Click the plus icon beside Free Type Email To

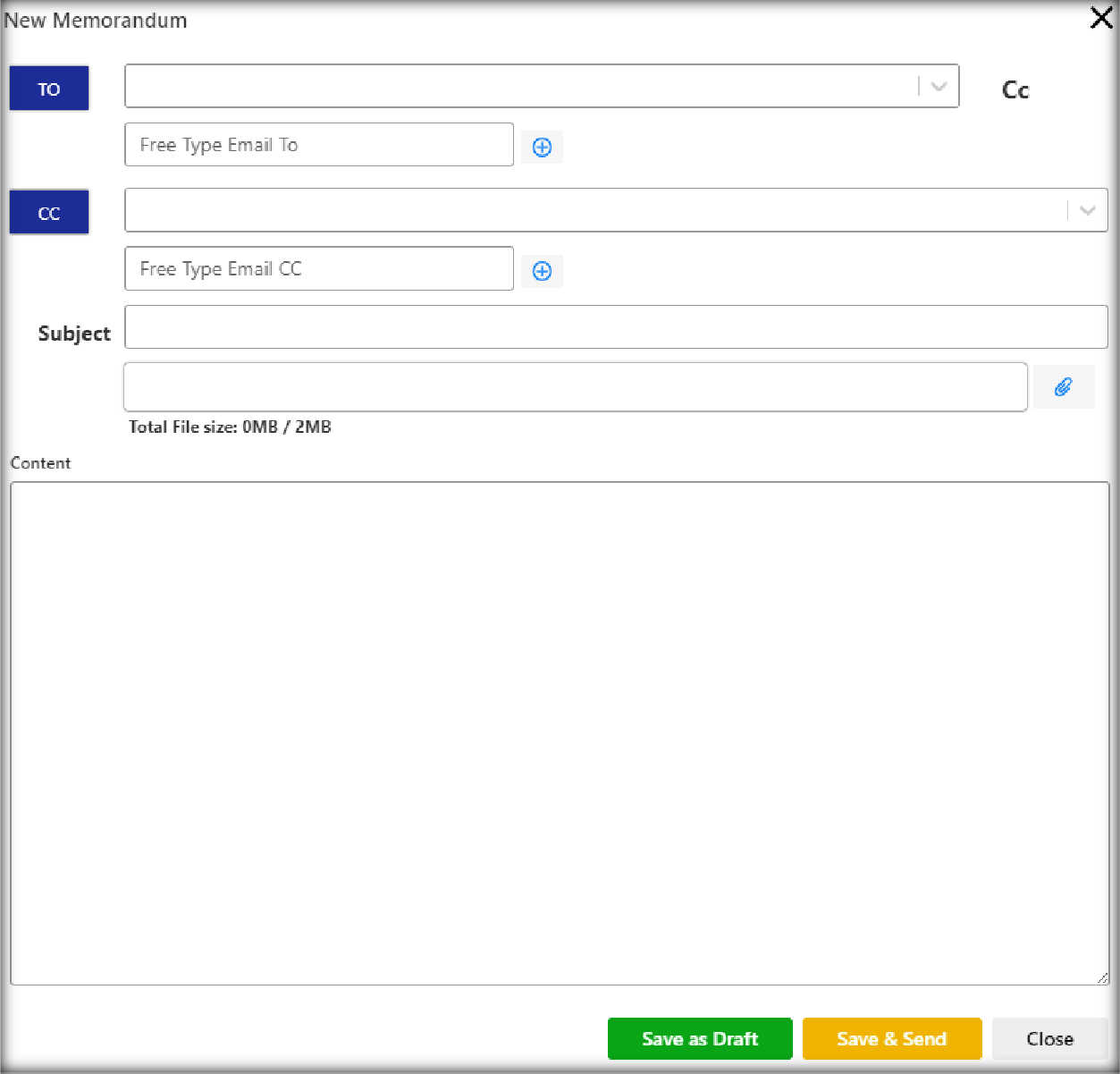[x=542, y=147]
